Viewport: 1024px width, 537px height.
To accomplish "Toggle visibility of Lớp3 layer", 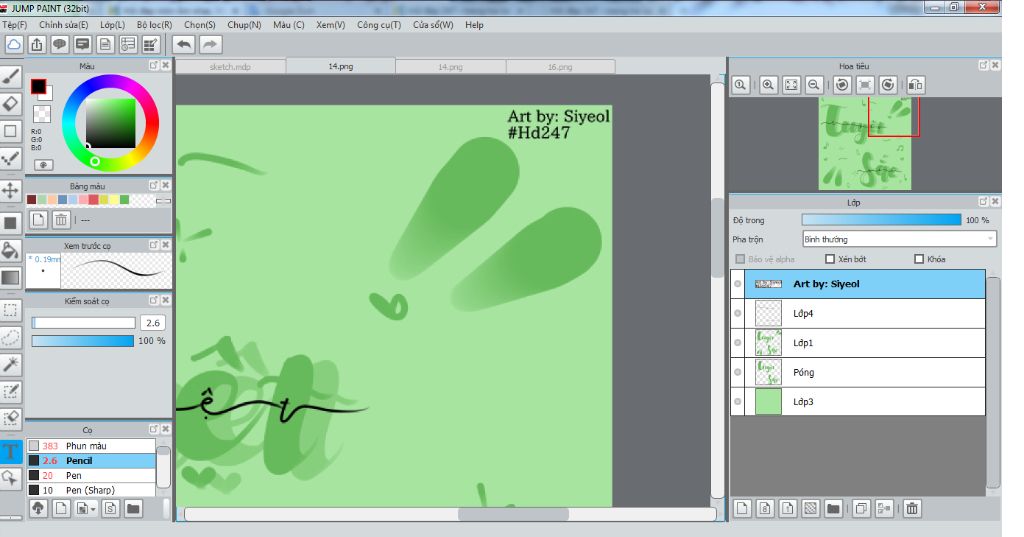I will click(x=738, y=402).
